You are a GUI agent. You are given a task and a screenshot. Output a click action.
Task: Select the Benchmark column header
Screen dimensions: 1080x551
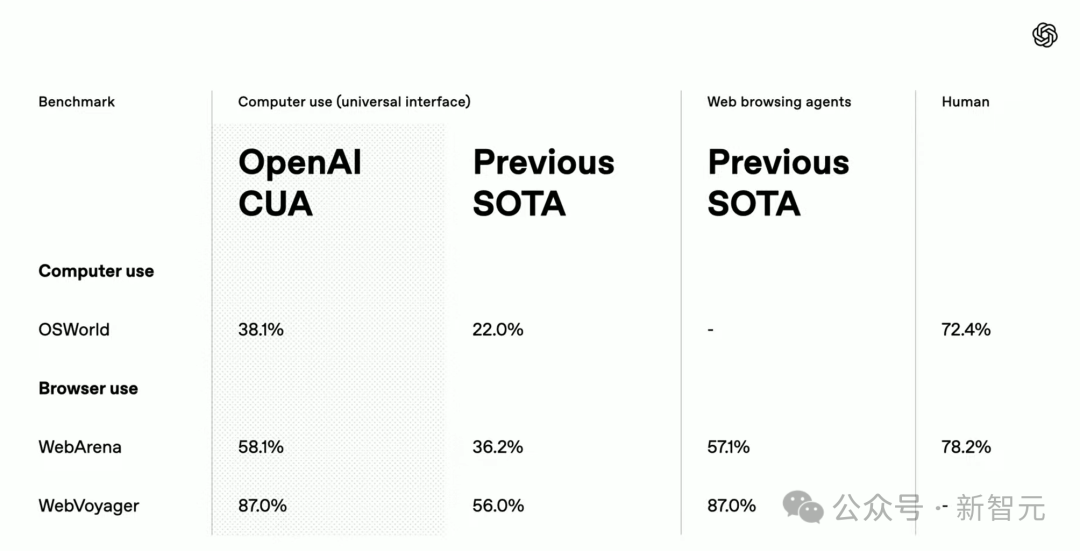[x=76, y=102]
